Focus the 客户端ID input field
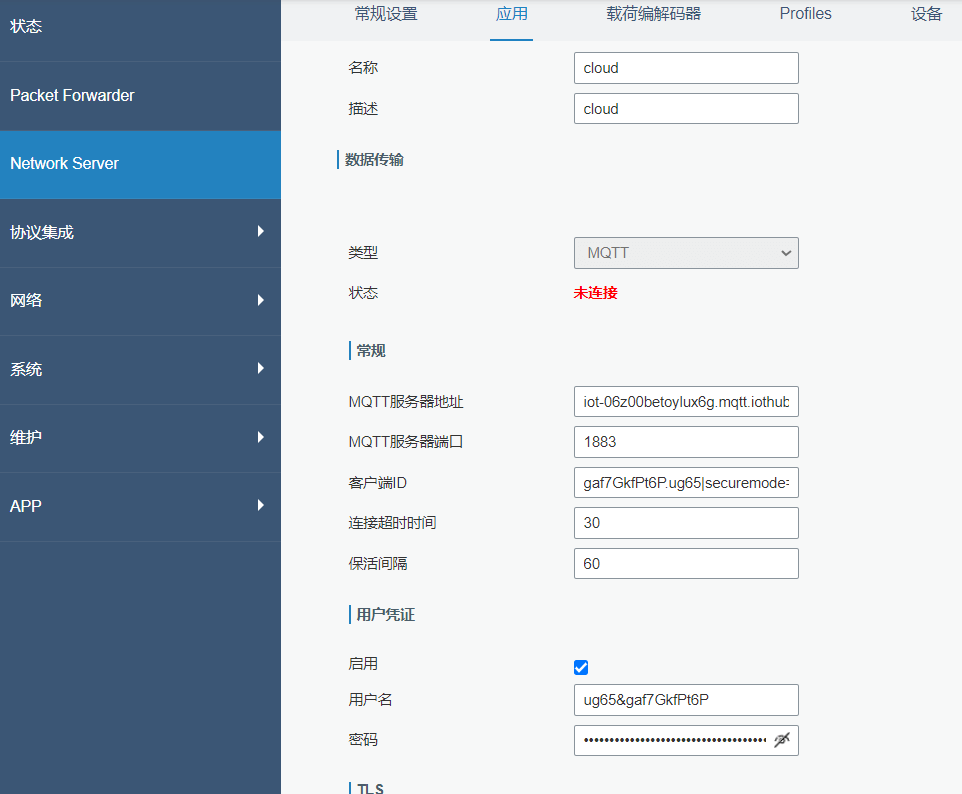This screenshot has height=794, width=962. click(x=686, y=483)
